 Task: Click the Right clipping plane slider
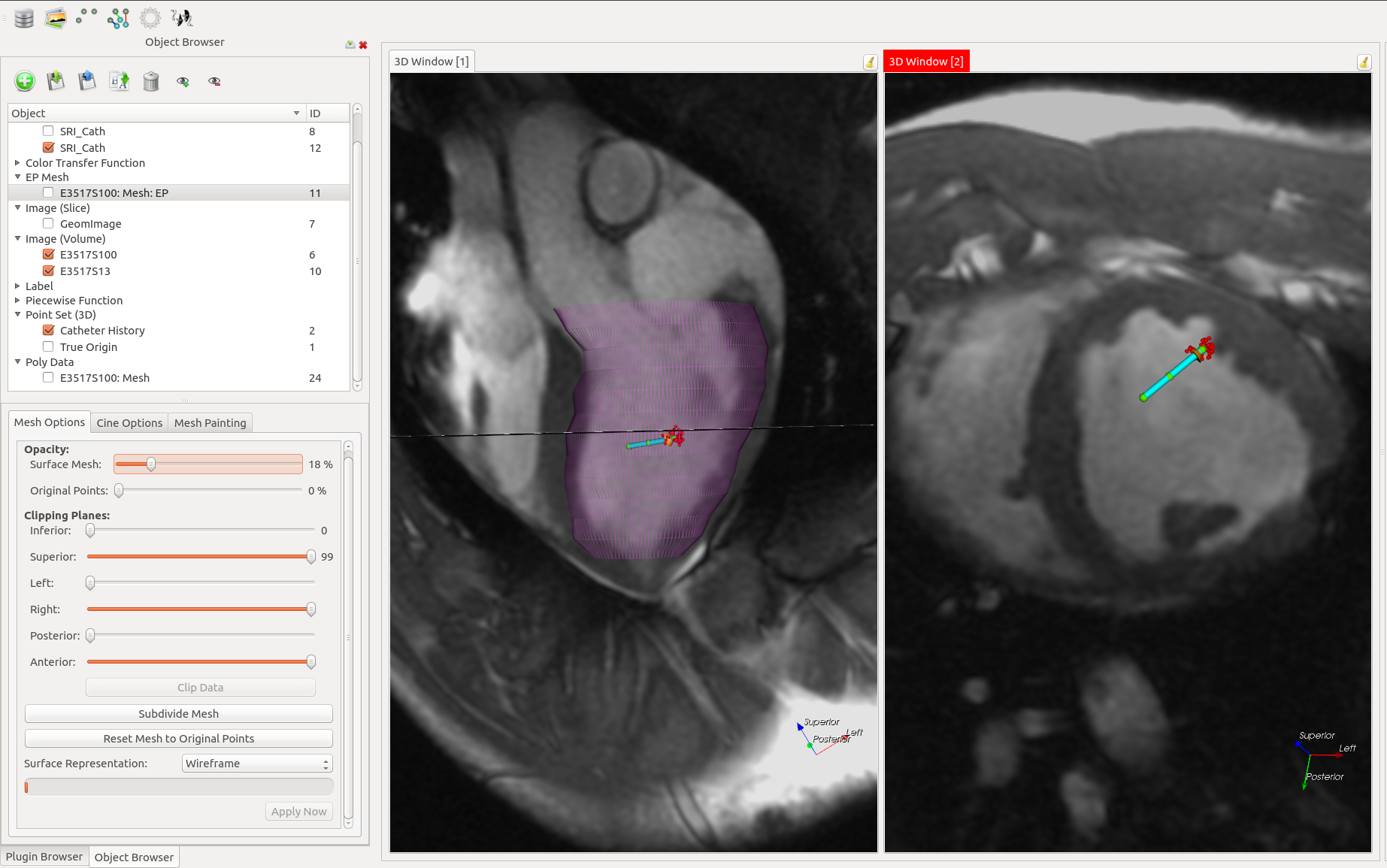tap(201, 609)
